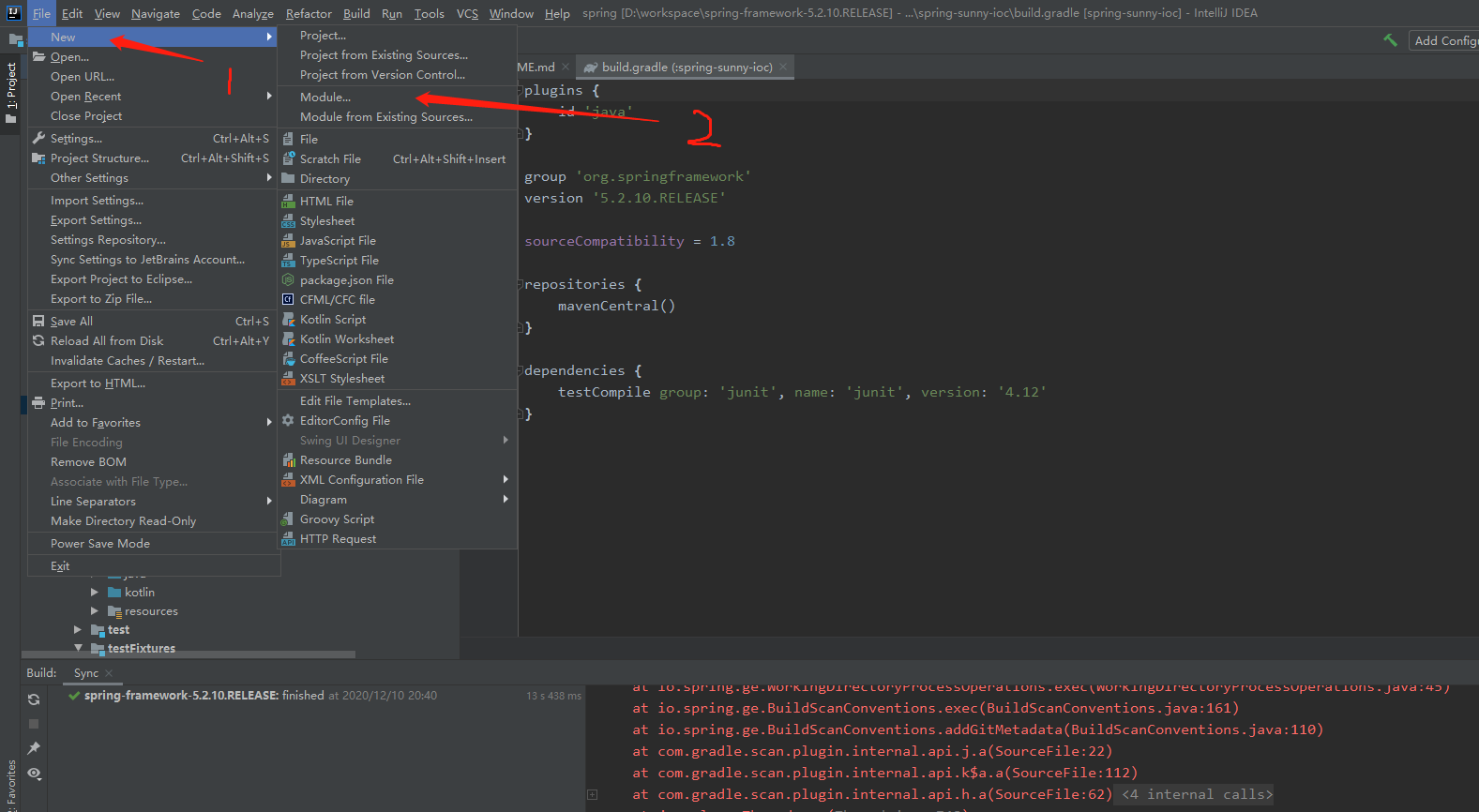The width and height of the screenshot is (1479, 812).
Task: Click the HTML File icon
Action: pos(288,202)
